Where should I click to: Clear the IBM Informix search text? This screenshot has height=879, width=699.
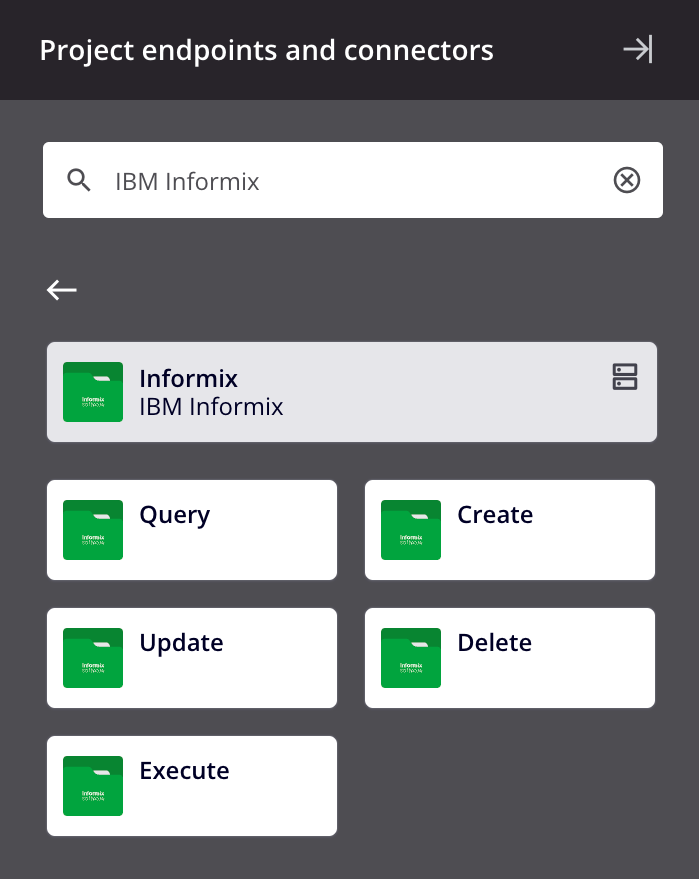(627, 180)
